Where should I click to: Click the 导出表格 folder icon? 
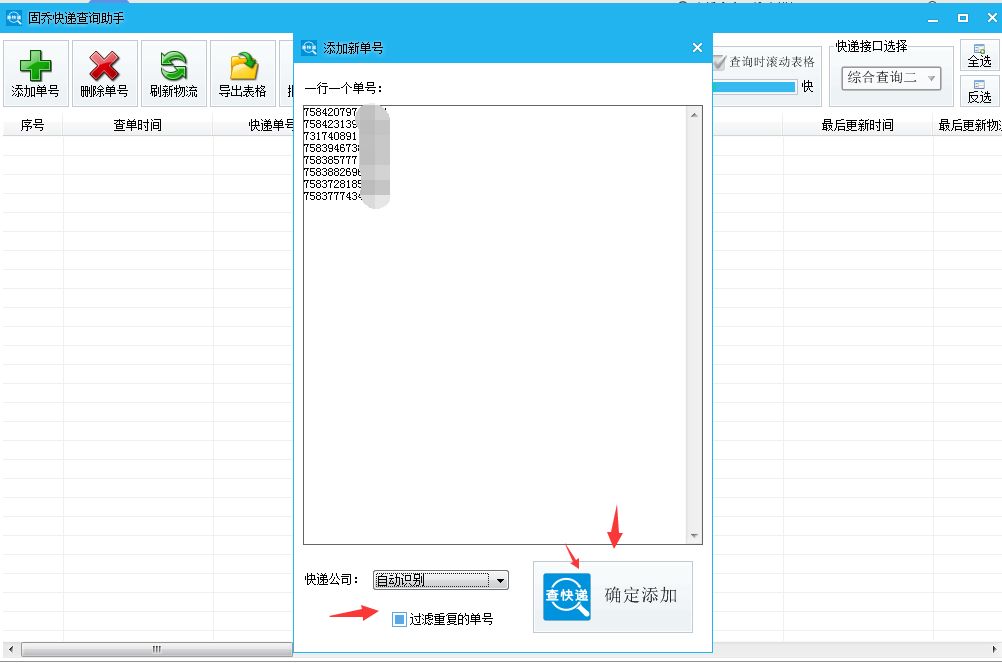click(x=243, y=65)
